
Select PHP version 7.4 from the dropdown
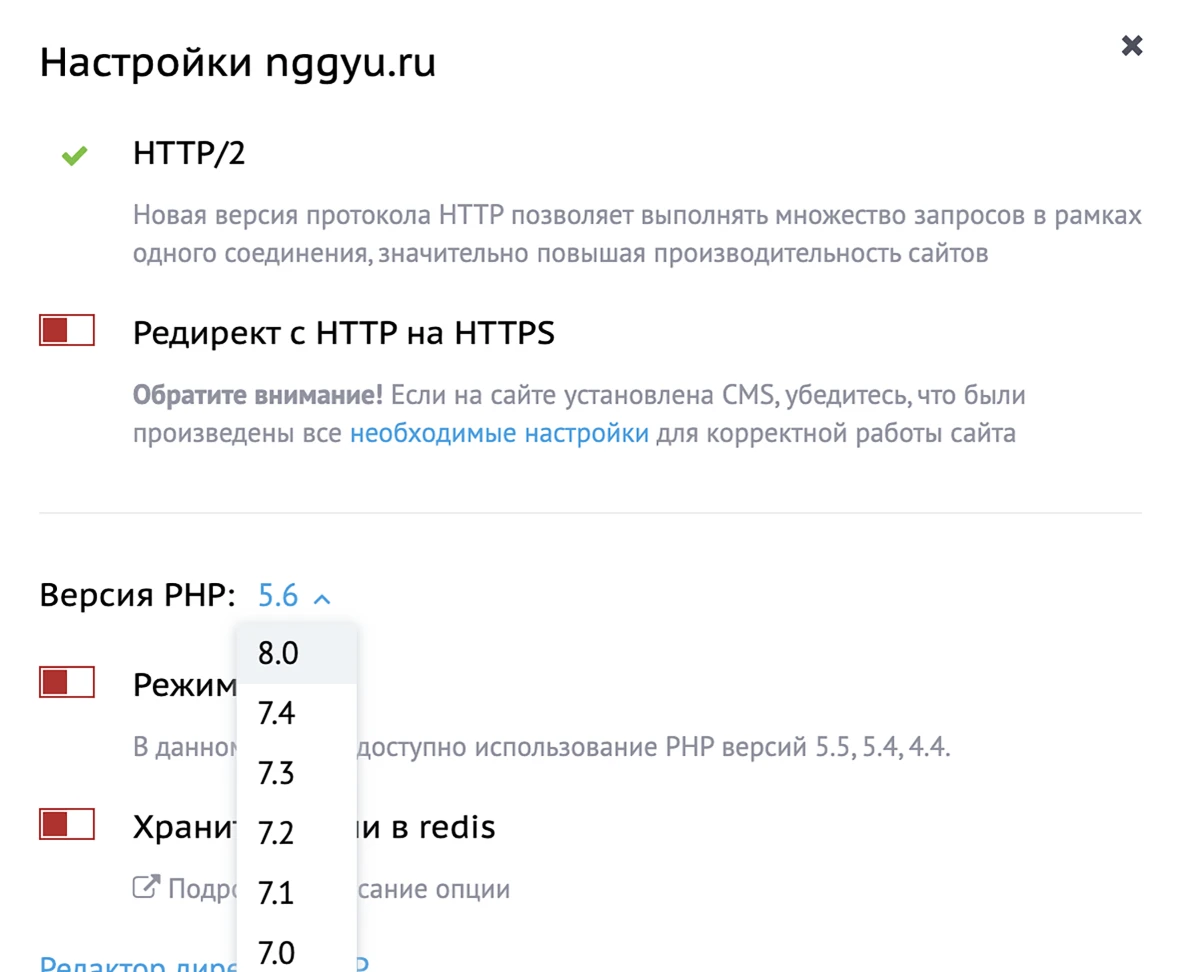point(276,712)
